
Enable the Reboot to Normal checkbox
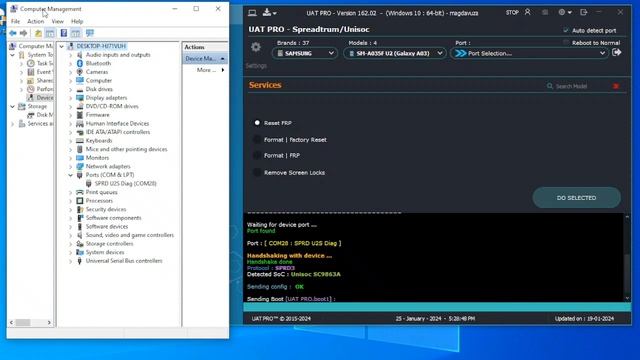coord(566,42)
